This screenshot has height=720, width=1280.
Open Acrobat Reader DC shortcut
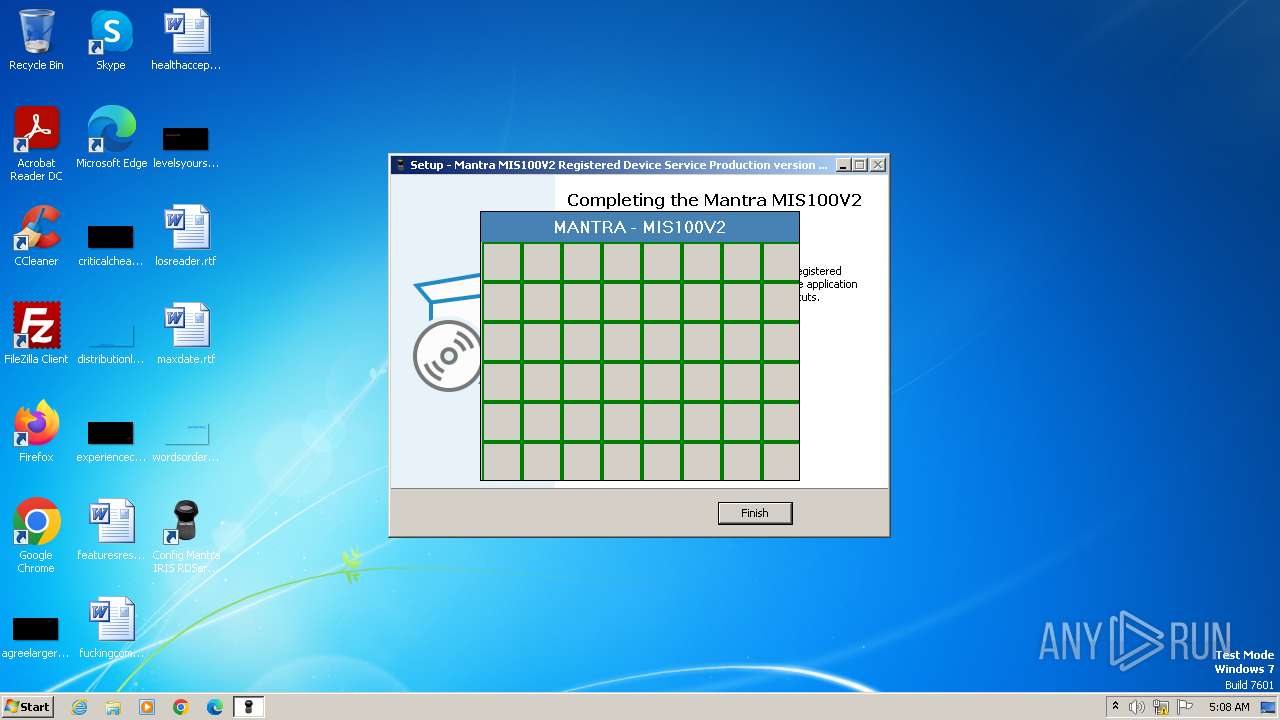pyautogui.click(x=36, y=144)
